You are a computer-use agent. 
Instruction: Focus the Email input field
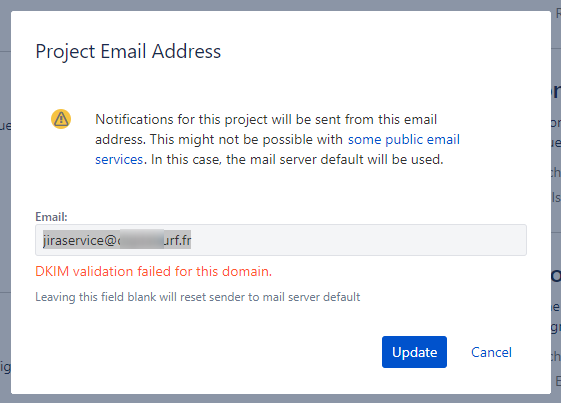[281, 240]
